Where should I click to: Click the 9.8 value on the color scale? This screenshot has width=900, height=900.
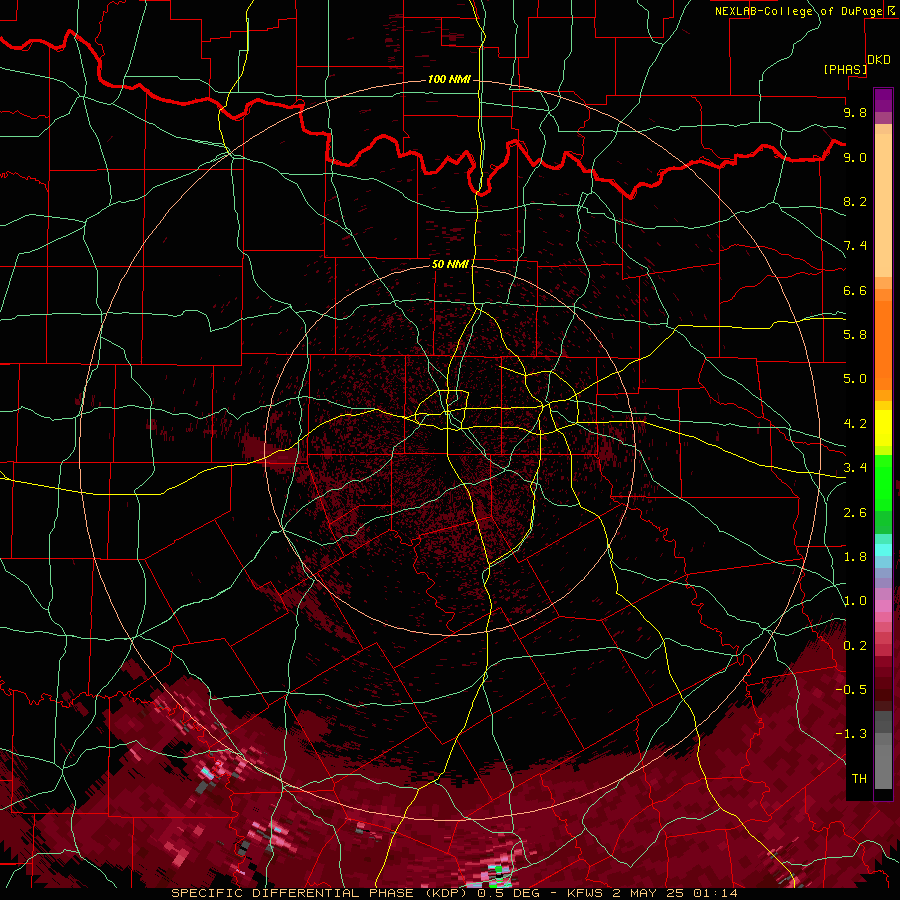tap(855, 112)
